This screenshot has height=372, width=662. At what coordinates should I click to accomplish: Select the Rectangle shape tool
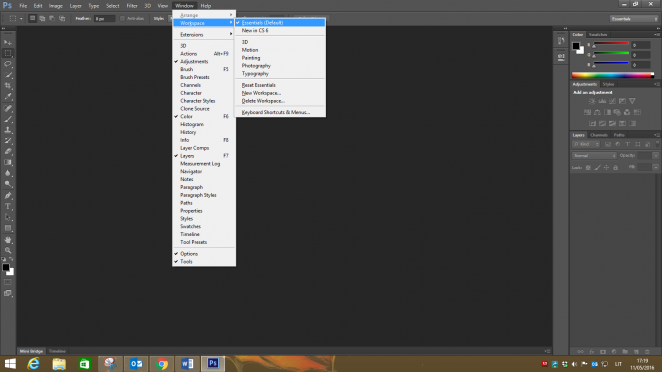[8, 228]
